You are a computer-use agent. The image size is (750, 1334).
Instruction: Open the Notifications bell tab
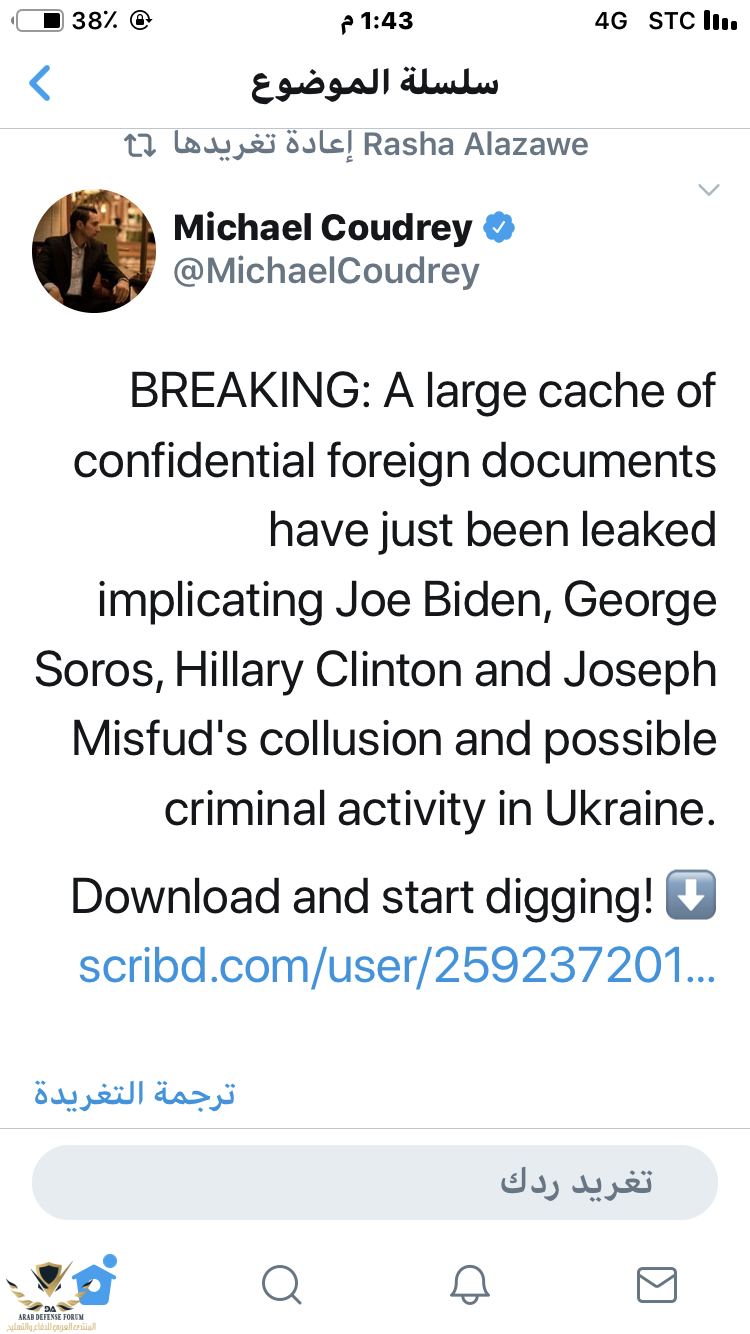[x=469, y=1284]
